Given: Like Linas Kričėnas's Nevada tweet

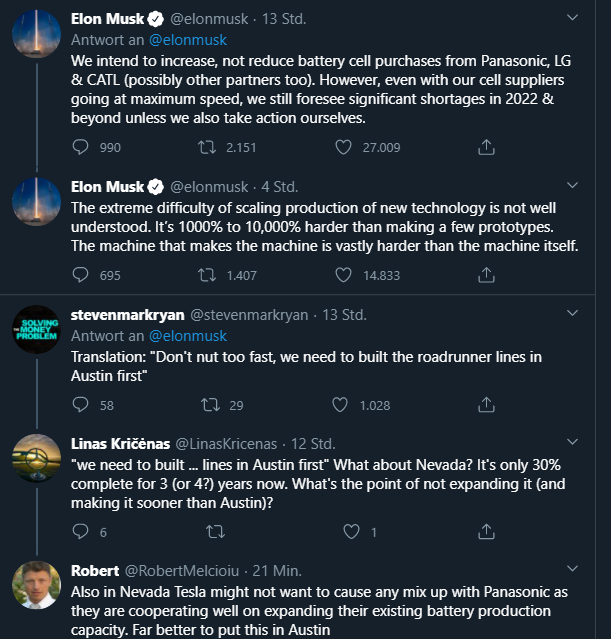Looking at the screenshot, I should 343,532.
